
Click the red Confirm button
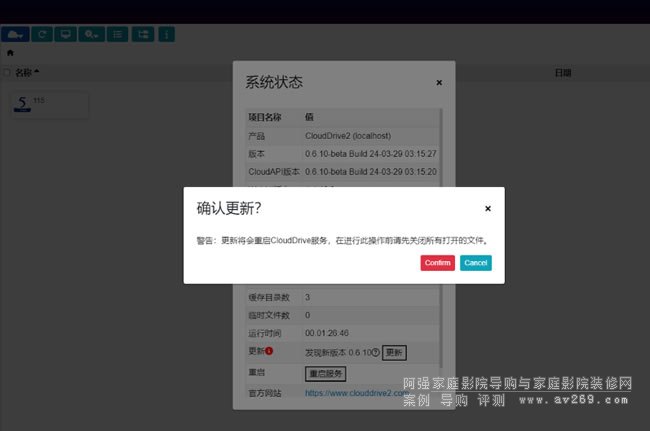point(437,262)
